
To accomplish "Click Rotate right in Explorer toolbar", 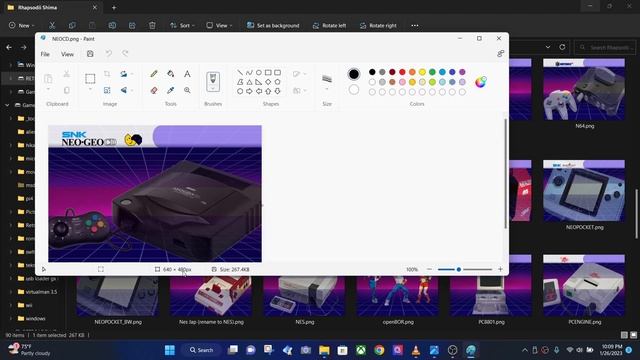I will [378, 25].
